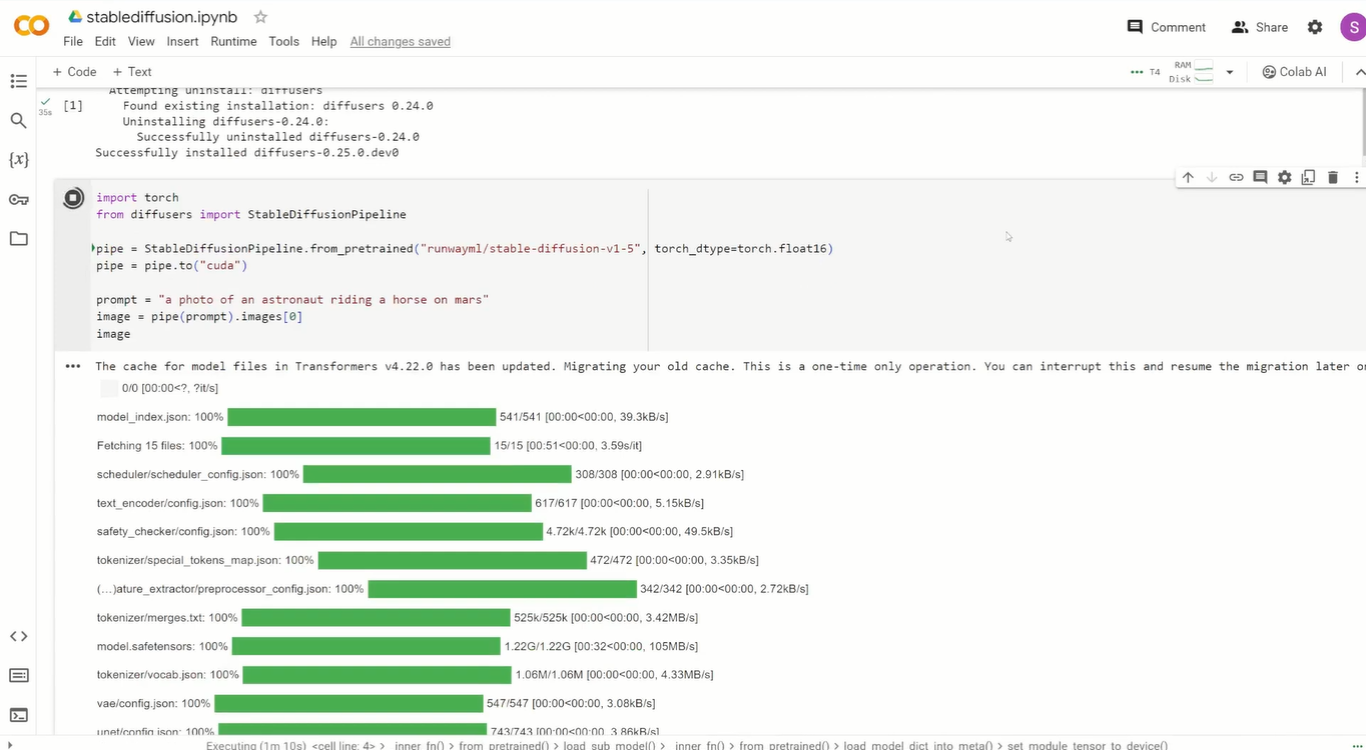The height and width of the screenshot is (750, 1366).
Task: Open the notebook search panel
Action: click(x=18, y=119)
